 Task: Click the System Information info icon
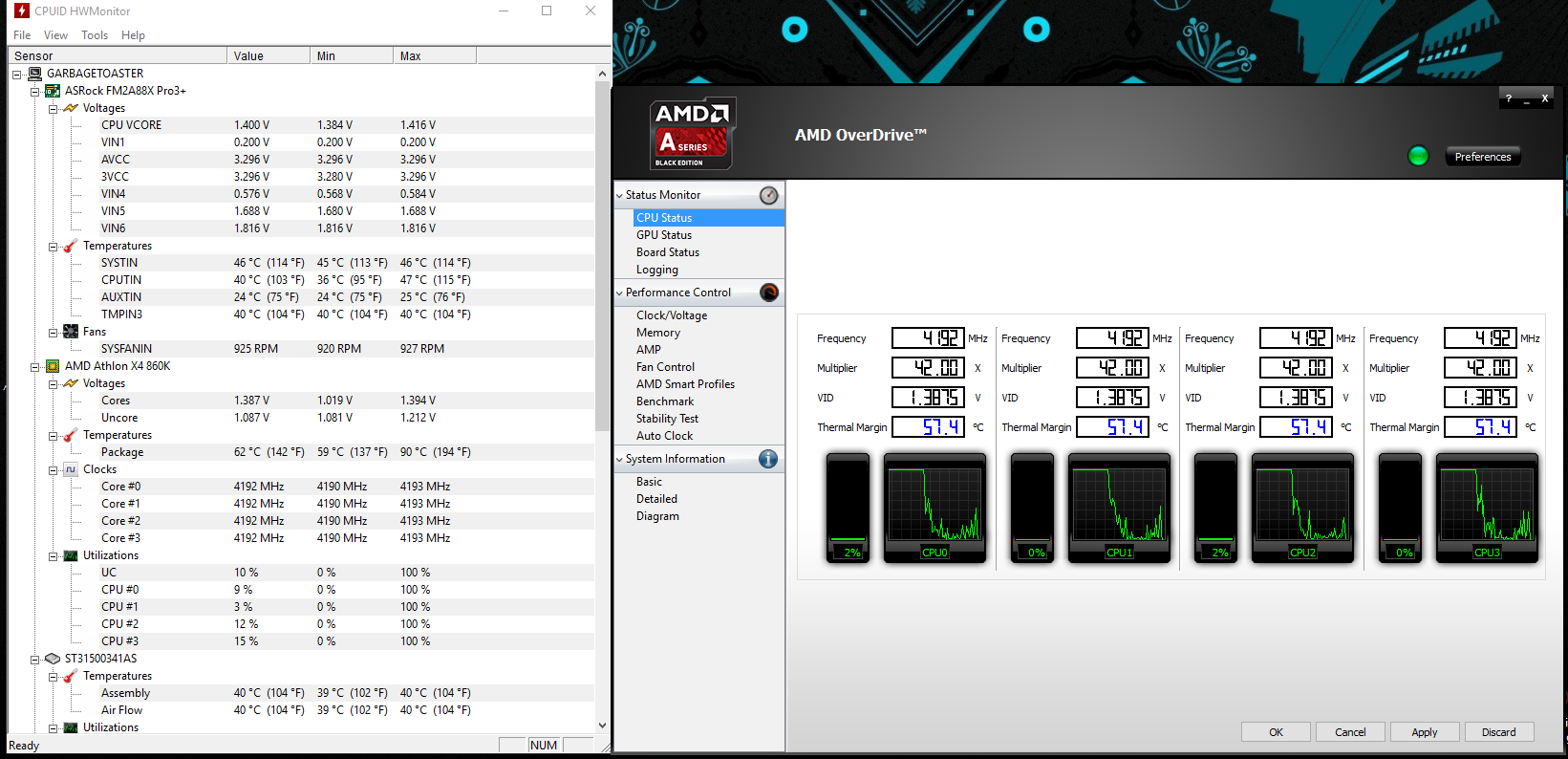point(768,459)
